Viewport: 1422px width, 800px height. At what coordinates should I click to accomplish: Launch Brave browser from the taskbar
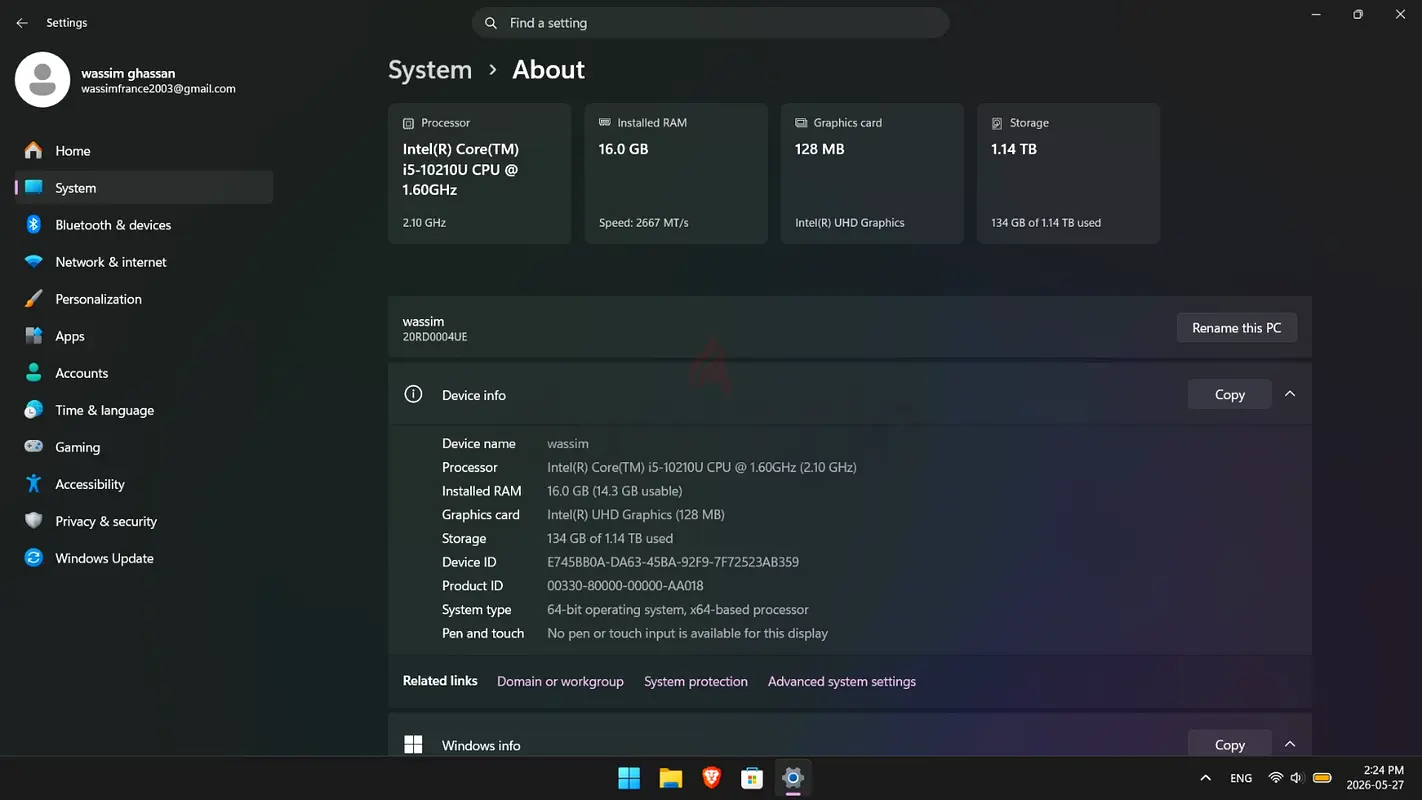(711, 778)
